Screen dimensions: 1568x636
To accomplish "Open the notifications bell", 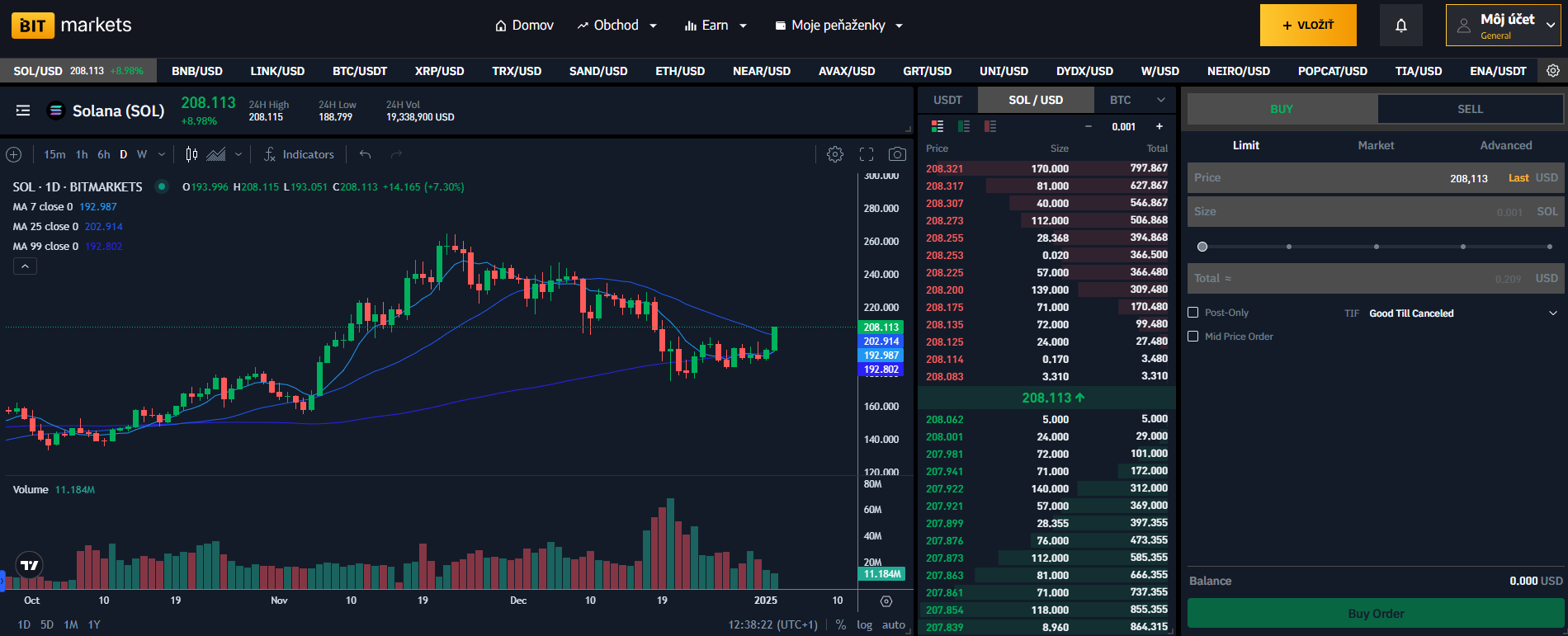I will 1401,26.
